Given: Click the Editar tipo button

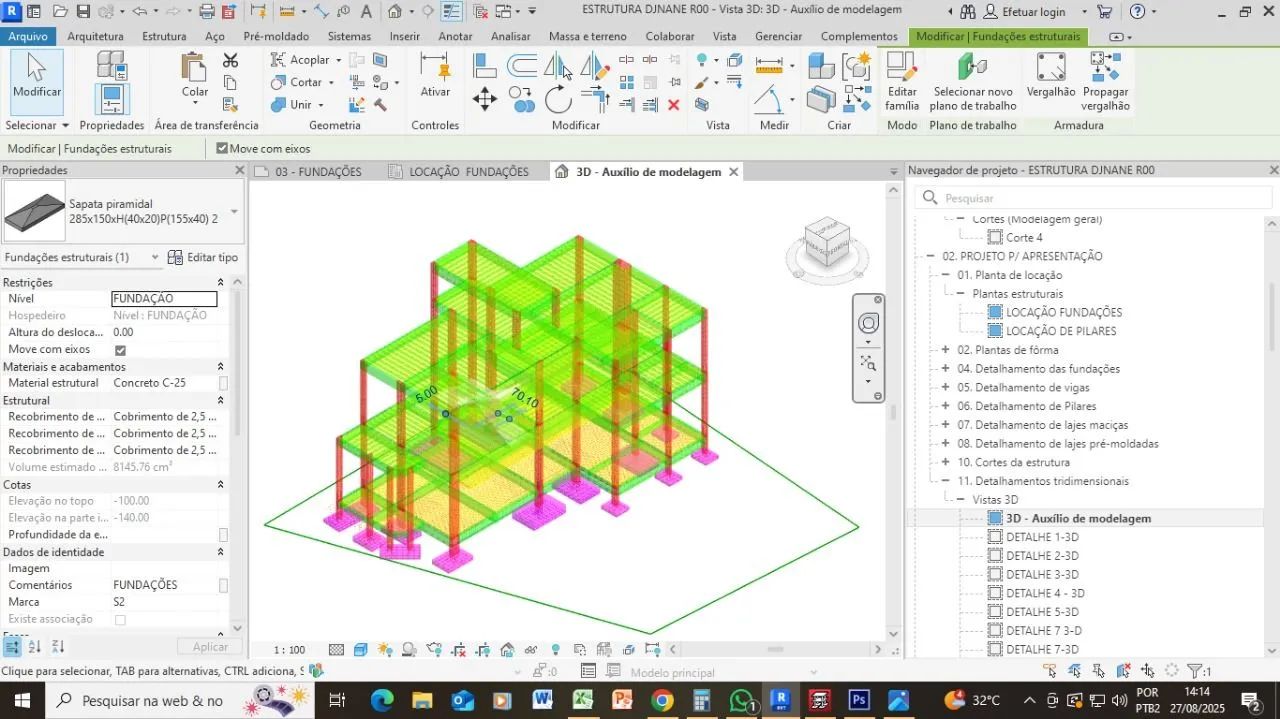Looking at the screenshot, I should pyautogui.click(x=203, y=257).
